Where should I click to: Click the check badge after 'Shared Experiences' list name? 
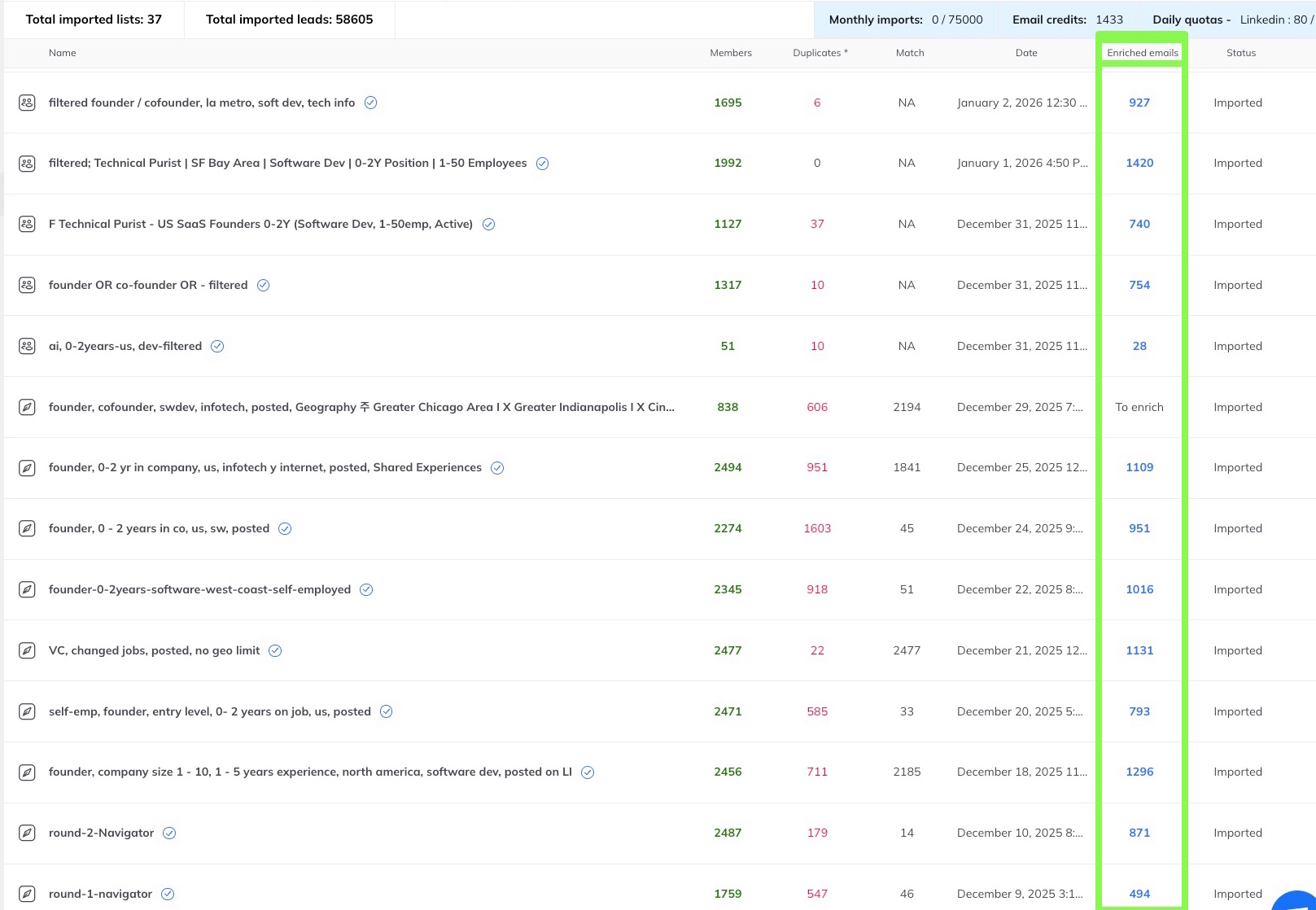(497, 468)
